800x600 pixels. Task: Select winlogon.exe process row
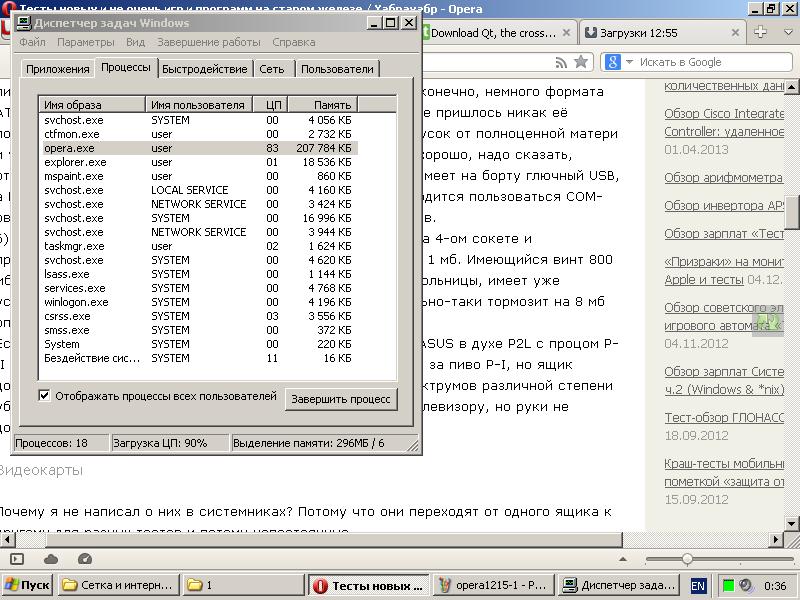pyautogui.click(x=199, y=302)
